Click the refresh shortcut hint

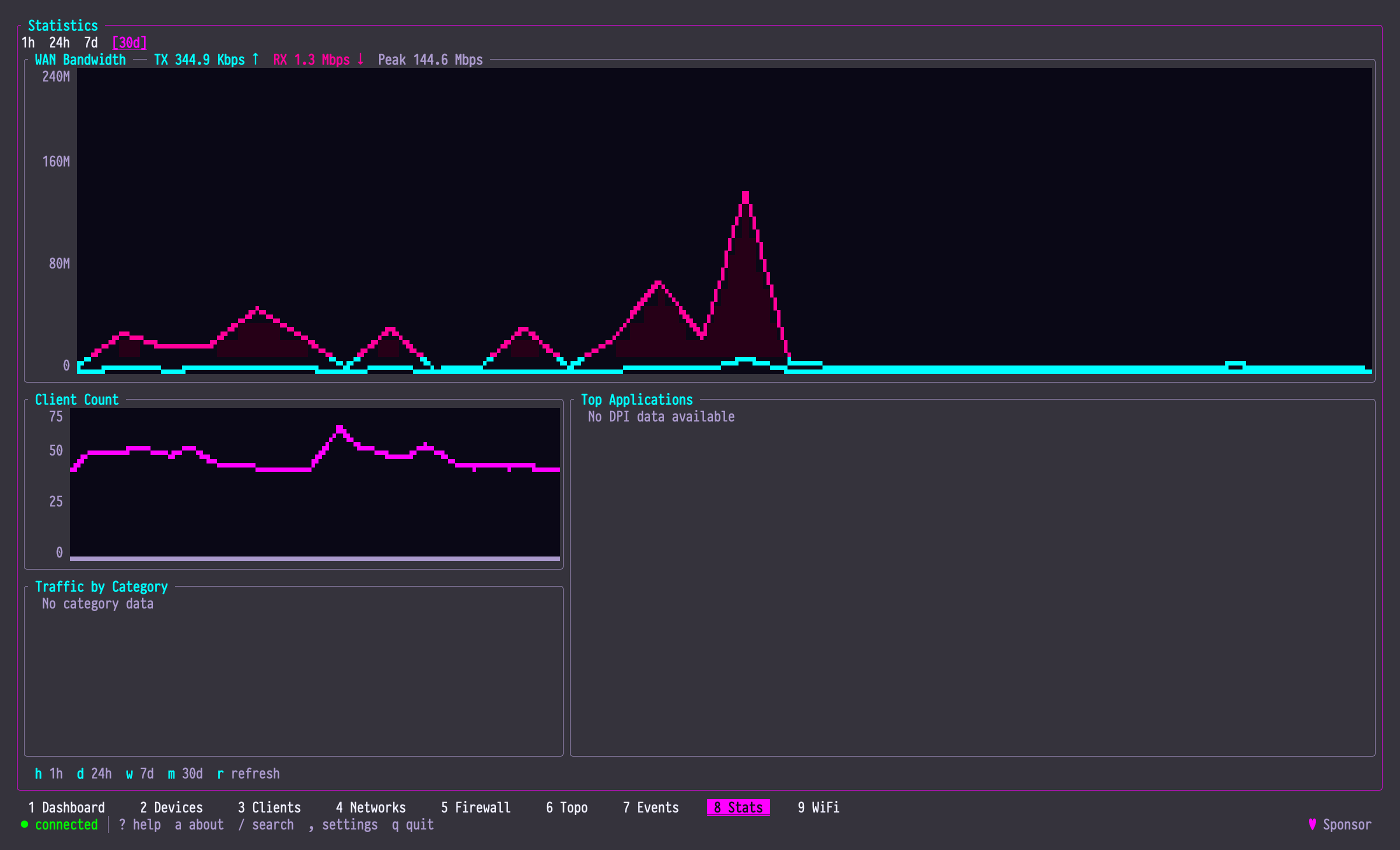pyautogui.click(x=248, y=774)
